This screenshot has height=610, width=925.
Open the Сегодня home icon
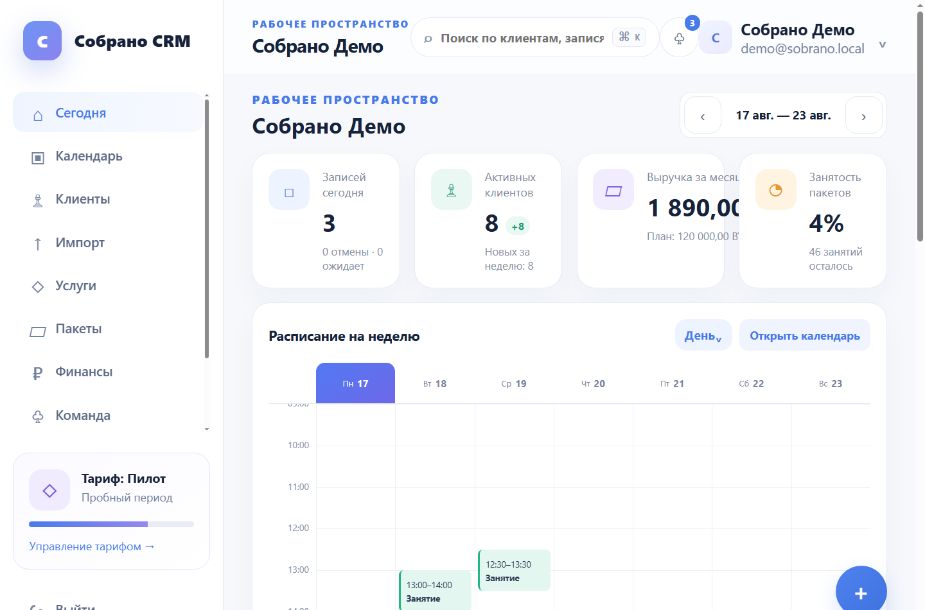[38, 115]
